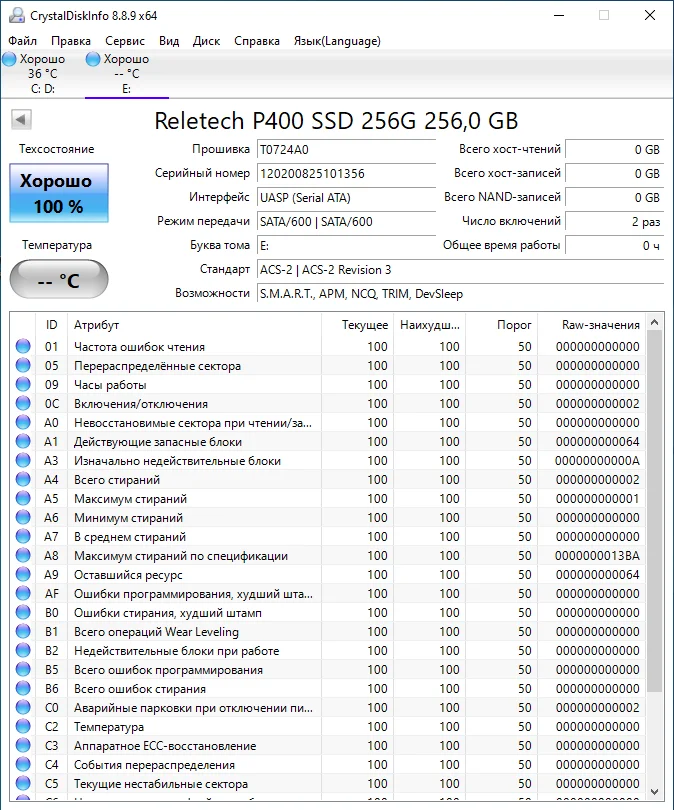Viewport: 674px width, 810px height.
Task: Select the E: disk tab
Action: (x=127, y=74)
